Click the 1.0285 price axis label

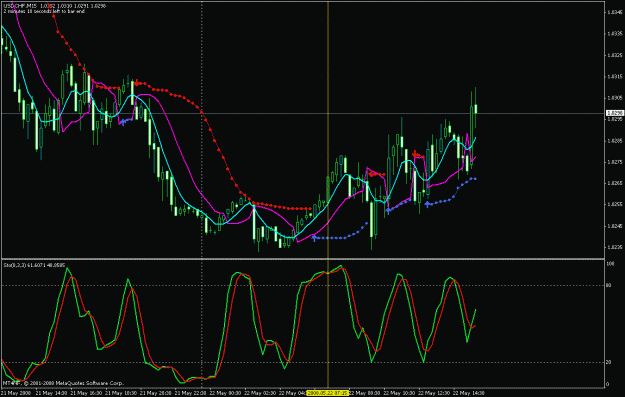[x=614, y=141]
